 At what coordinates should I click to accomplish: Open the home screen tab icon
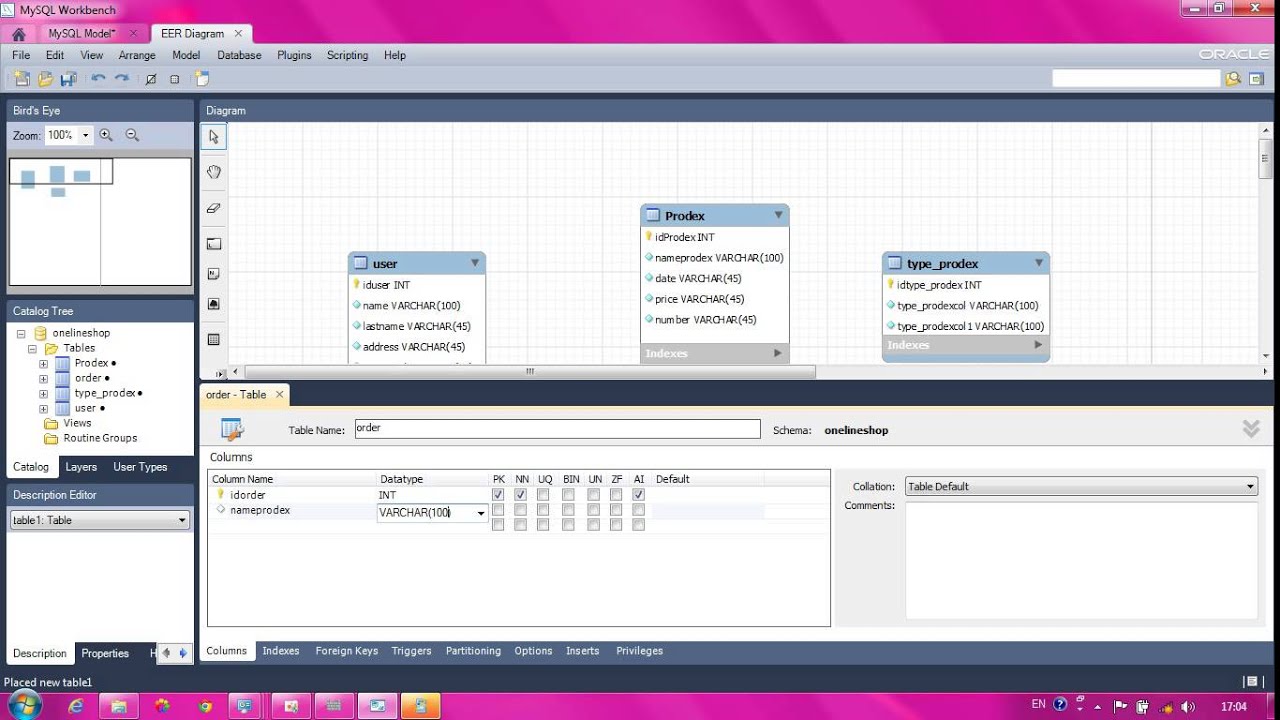click(x=18, y=34)
